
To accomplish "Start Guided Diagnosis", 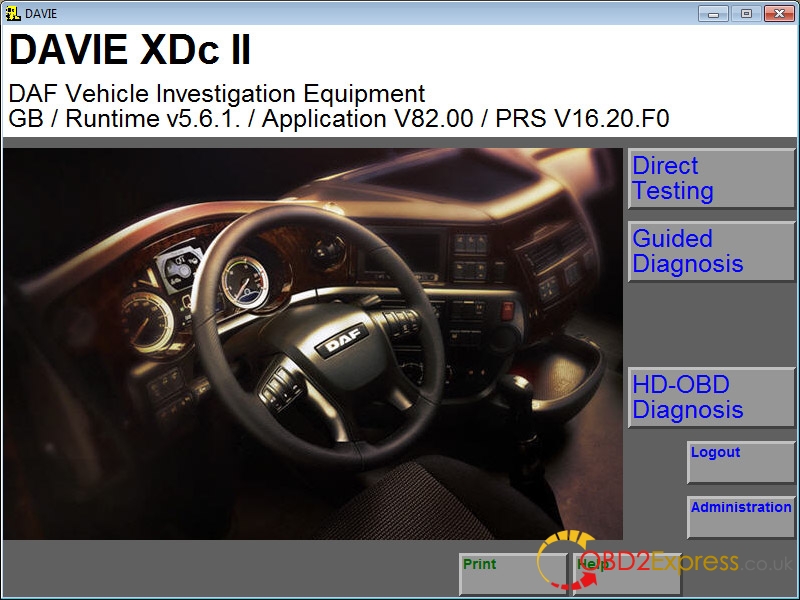I will (x=711, y=252).
